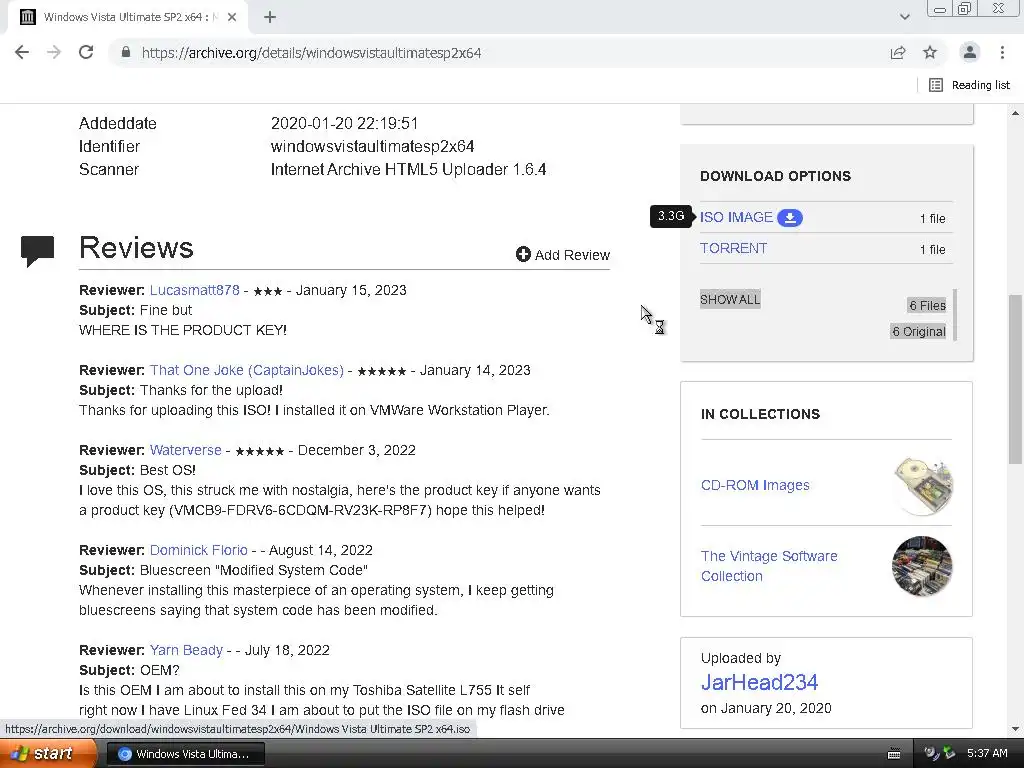This screenshot has height=768, width=1024.
Task: Click the scrollbar down arrow
Action: coord(1016,729)
